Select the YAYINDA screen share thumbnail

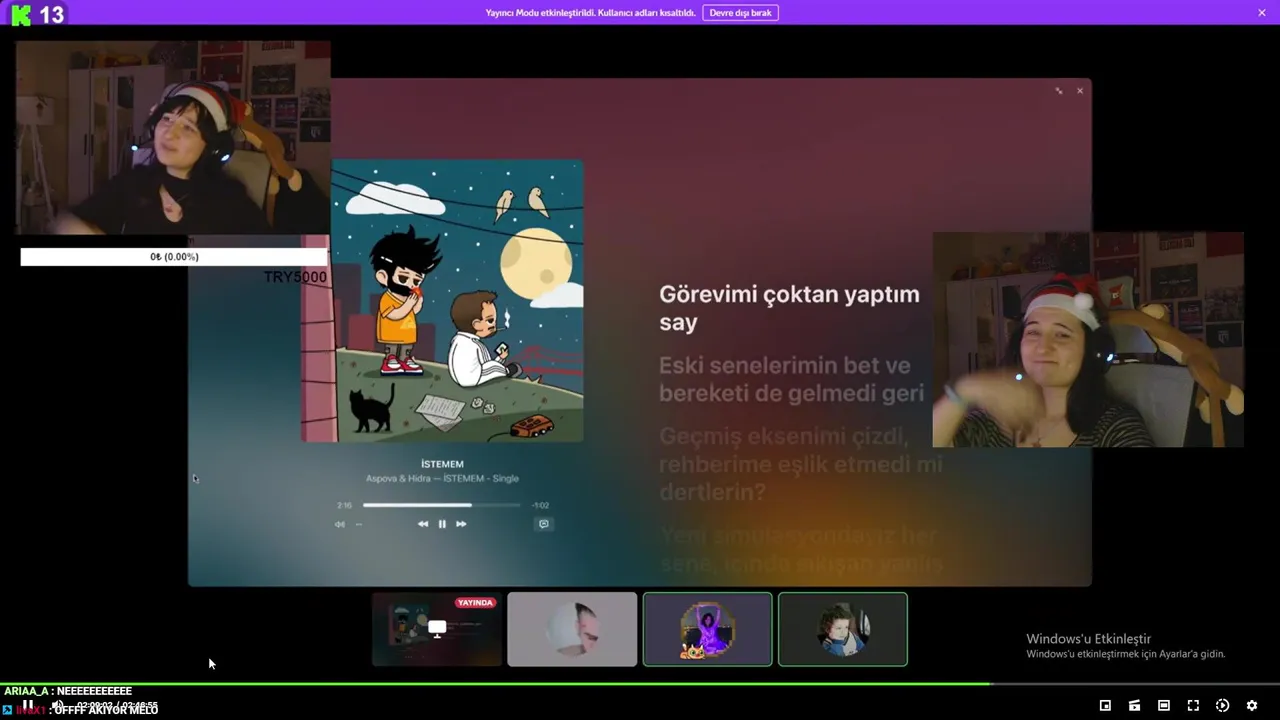click(437, 629)
